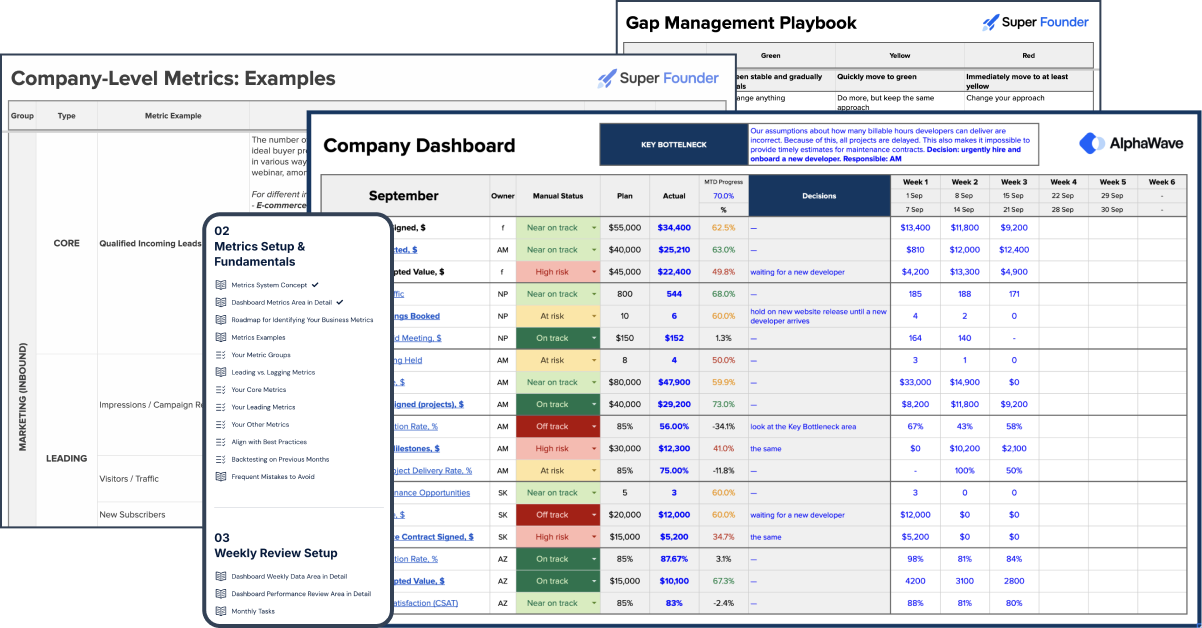The height and width of the screenshot is (628, 1202).
Task: Click the book icon beside Metrics System Concept
Action: coord(221,285)
